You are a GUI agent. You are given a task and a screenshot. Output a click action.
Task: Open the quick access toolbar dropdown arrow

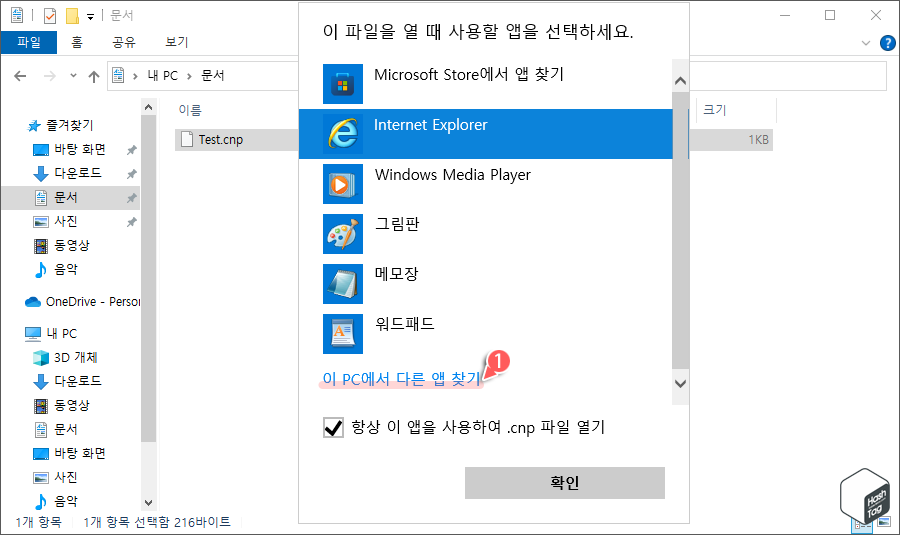[90, 17]
